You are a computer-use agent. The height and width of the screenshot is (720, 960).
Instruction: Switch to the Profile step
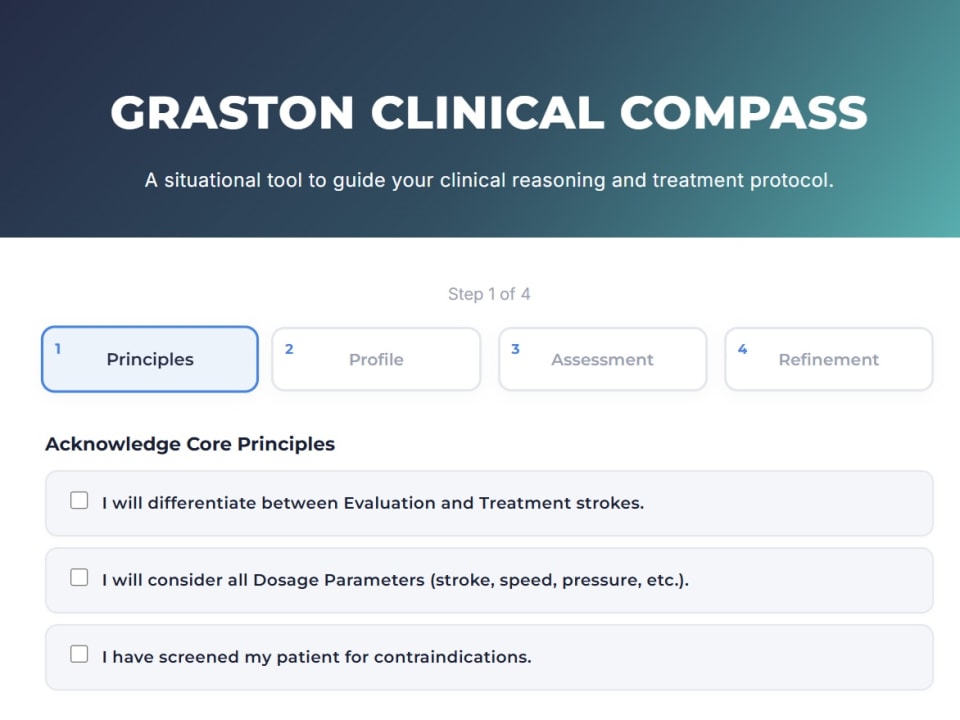(375, 359)
